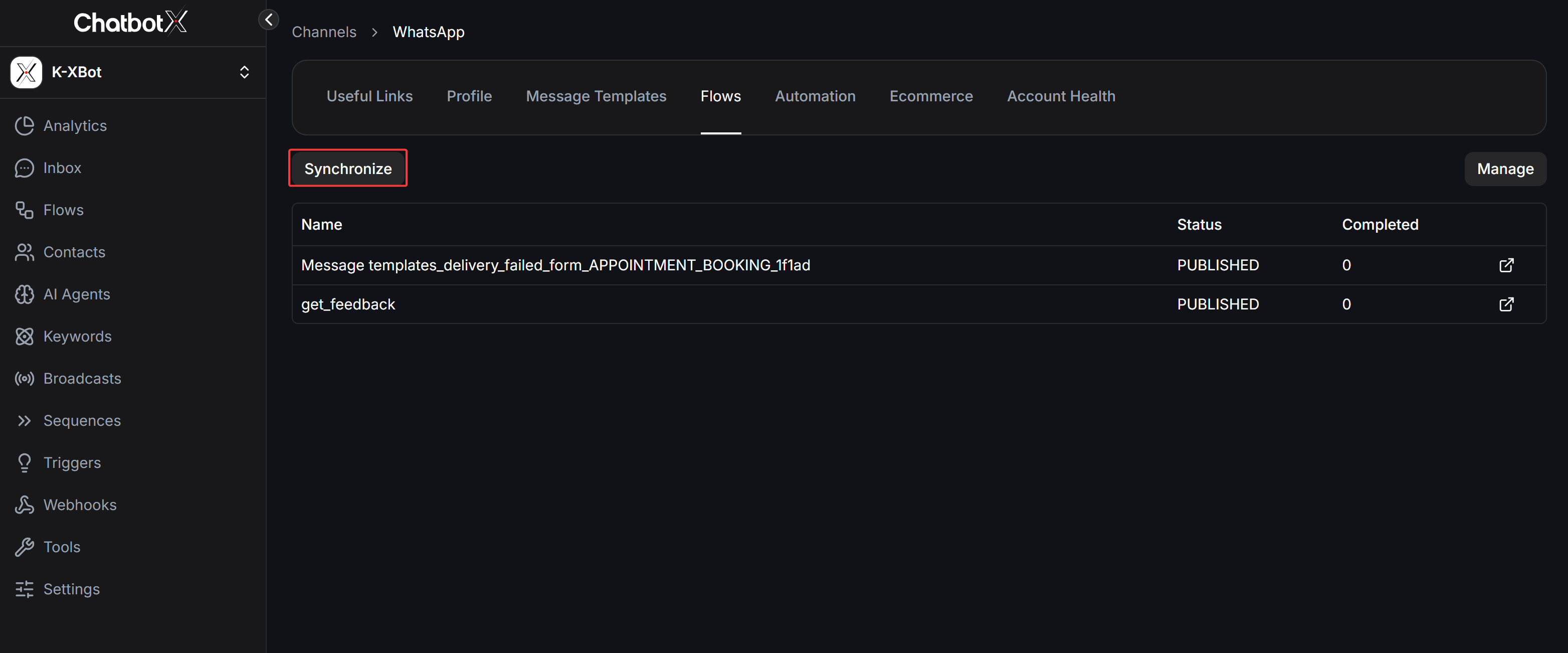1568x653 pixels.
Task: Switch to the Automation tab
Action: coord(815,96)
